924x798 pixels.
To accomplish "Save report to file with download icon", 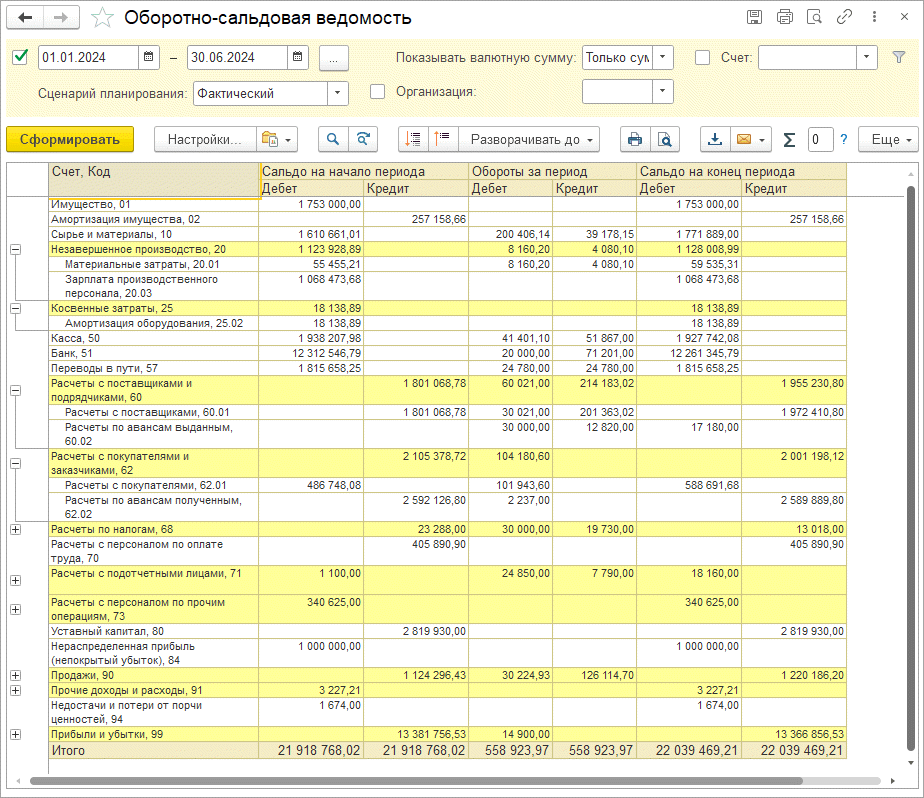I will (716, 140).
